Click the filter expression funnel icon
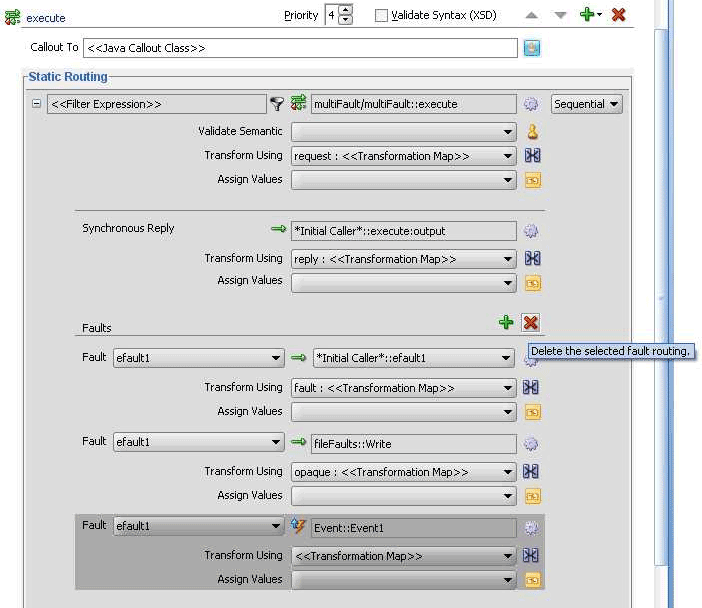This screenshot has width=702, height=608. point(277,104)
